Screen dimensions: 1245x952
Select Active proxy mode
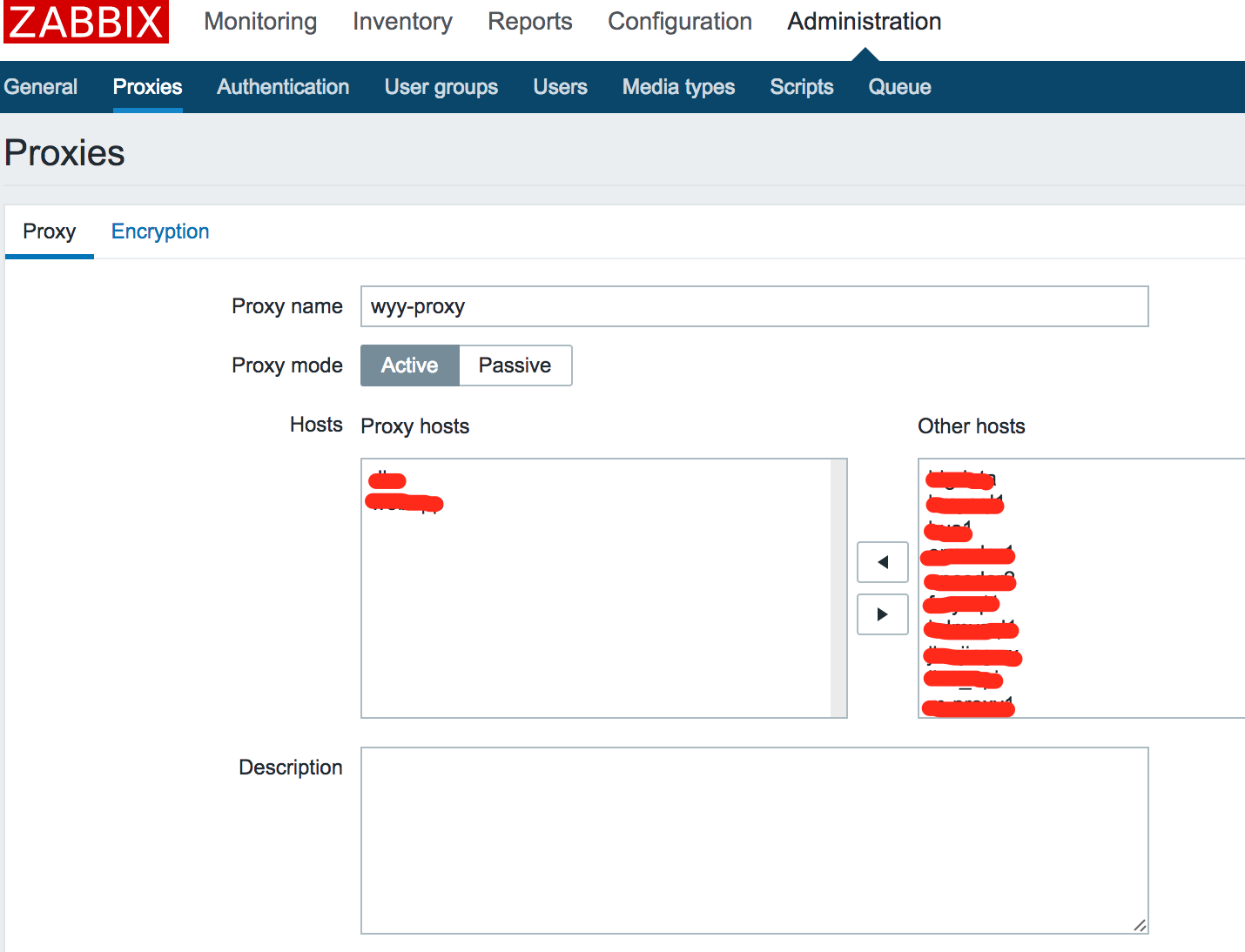pyautogui.click(x=410, y=365)
